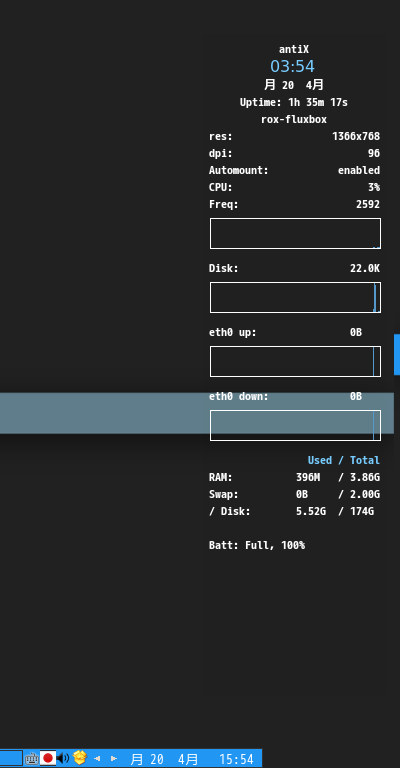Select the active window slot in taskbar

coord(11,758)
